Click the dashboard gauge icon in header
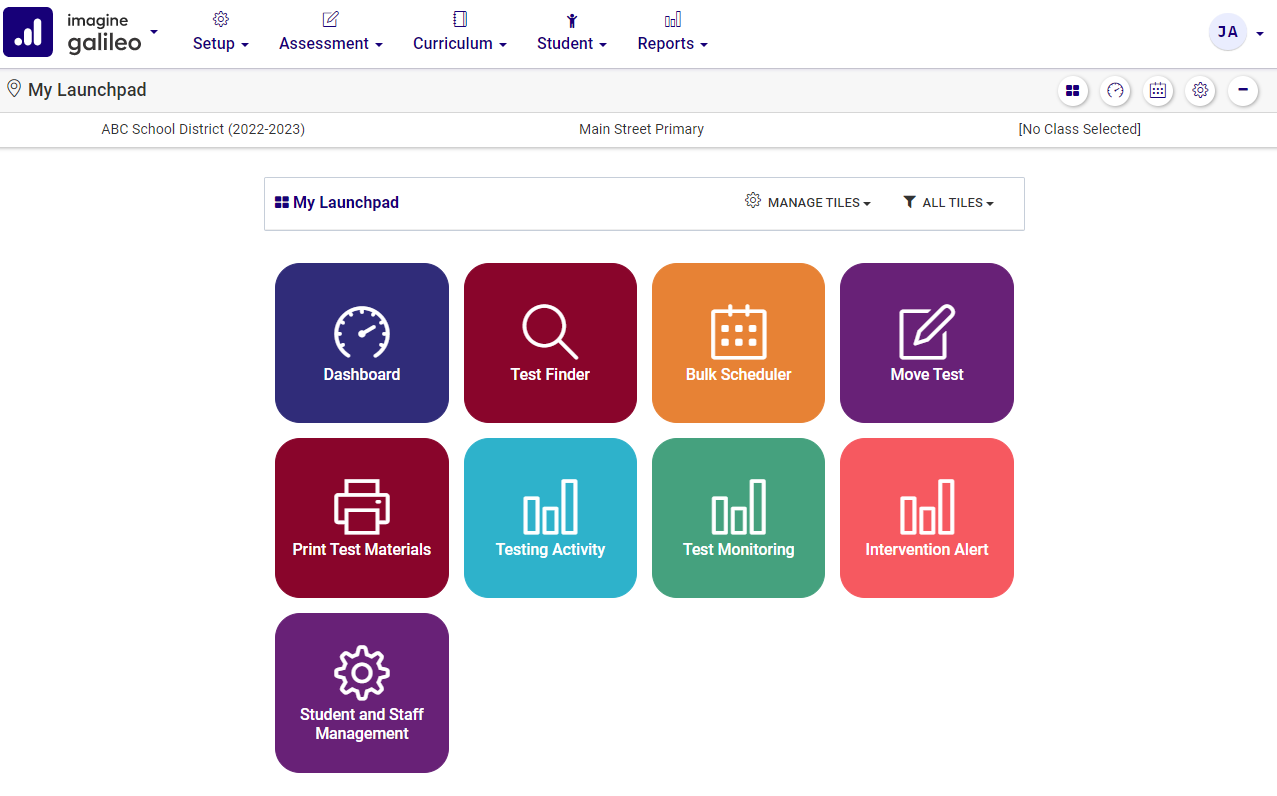The width and height of the screenshot is (1277, 796). click(1115, 91)
